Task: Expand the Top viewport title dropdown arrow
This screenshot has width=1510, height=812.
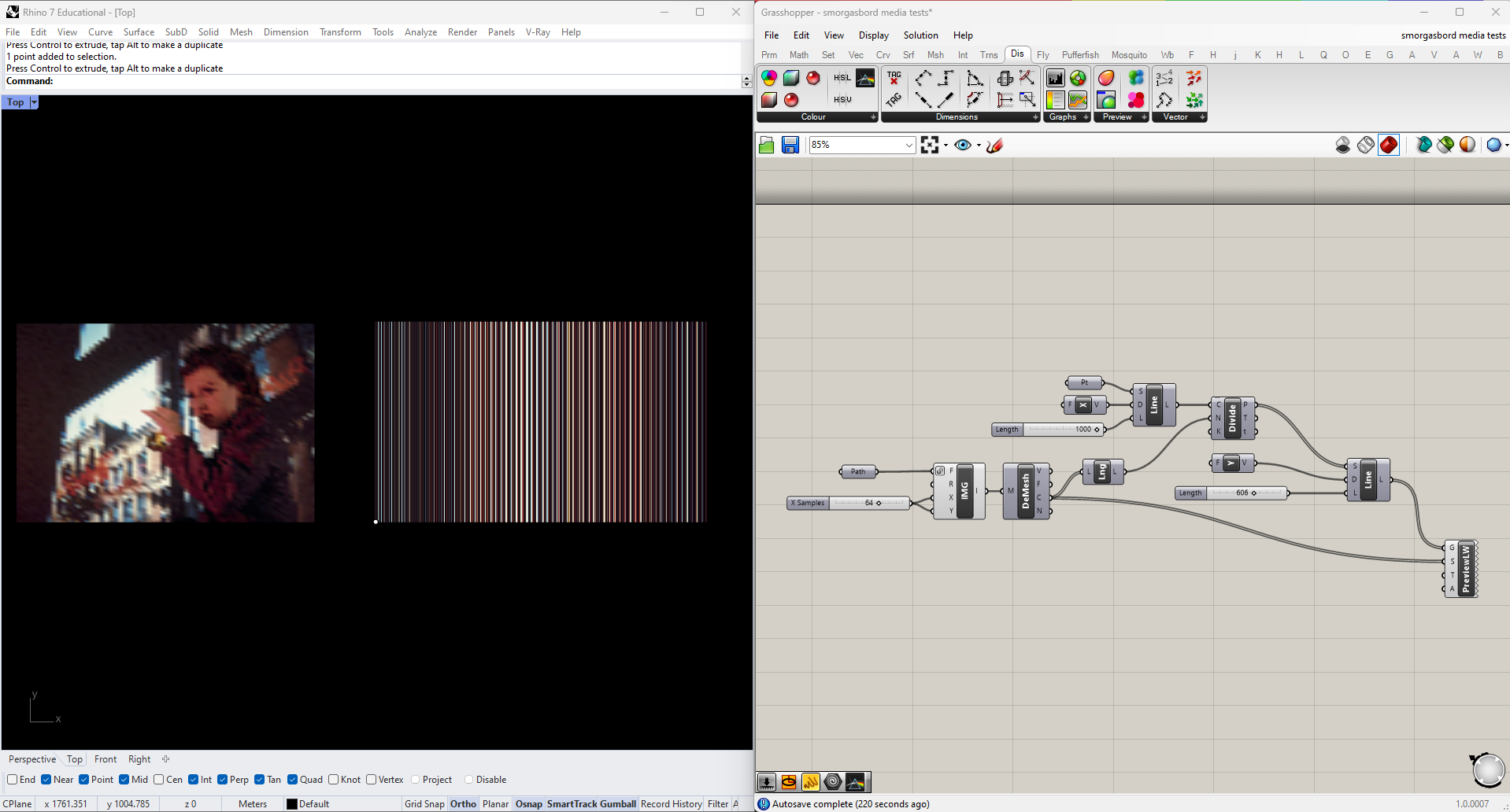Action: pos(34,102)
